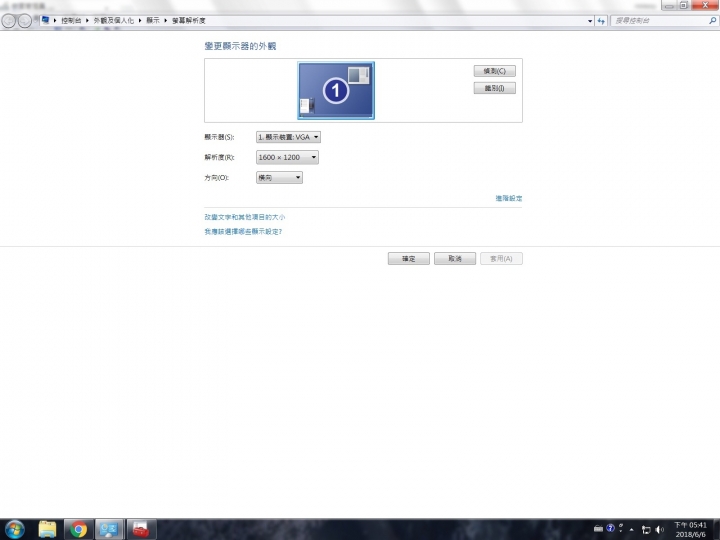Click the keyboard input method tray icon

pyautogui.click(x=598, y=529)
